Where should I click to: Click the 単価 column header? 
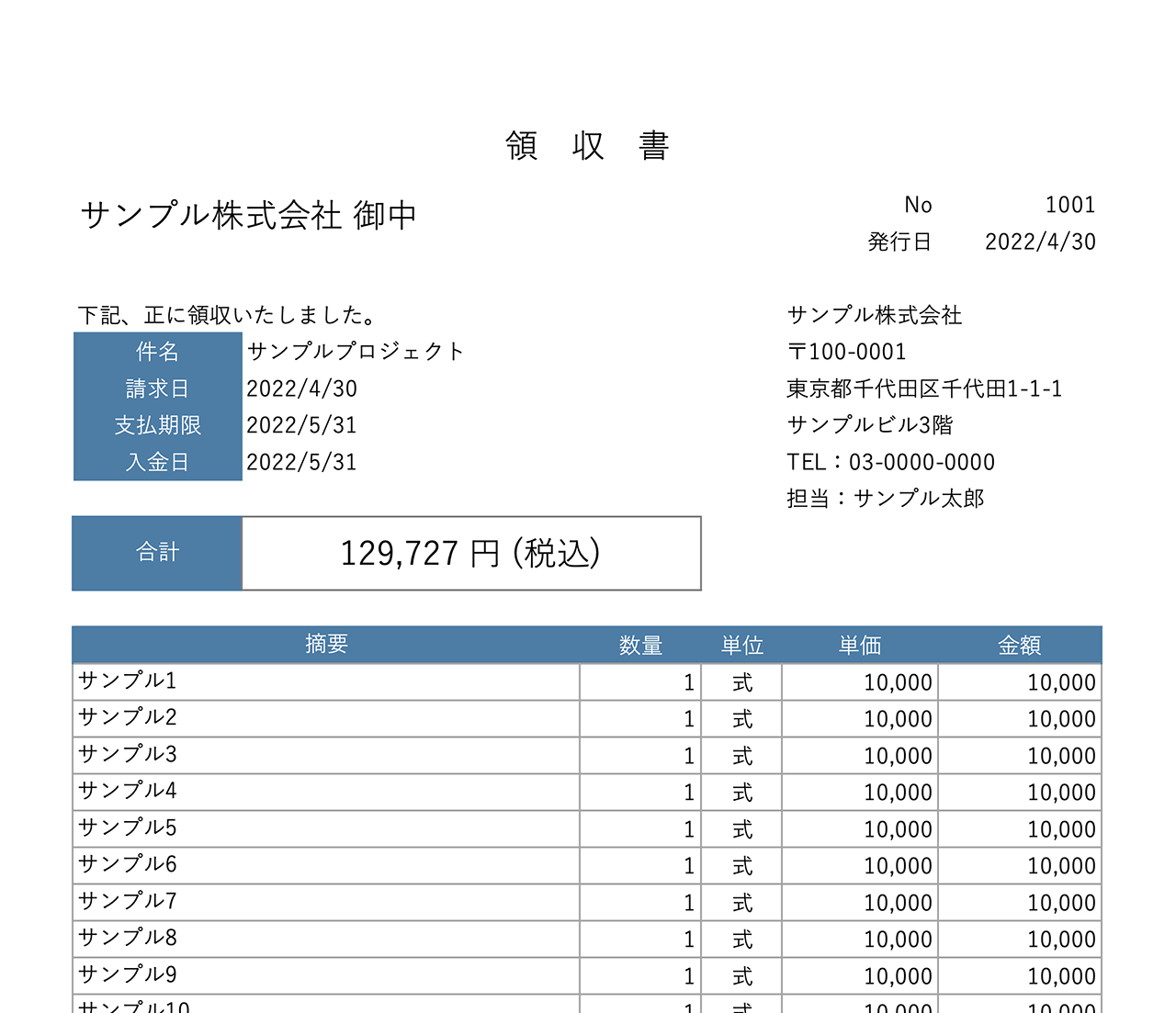coord(858,644)
